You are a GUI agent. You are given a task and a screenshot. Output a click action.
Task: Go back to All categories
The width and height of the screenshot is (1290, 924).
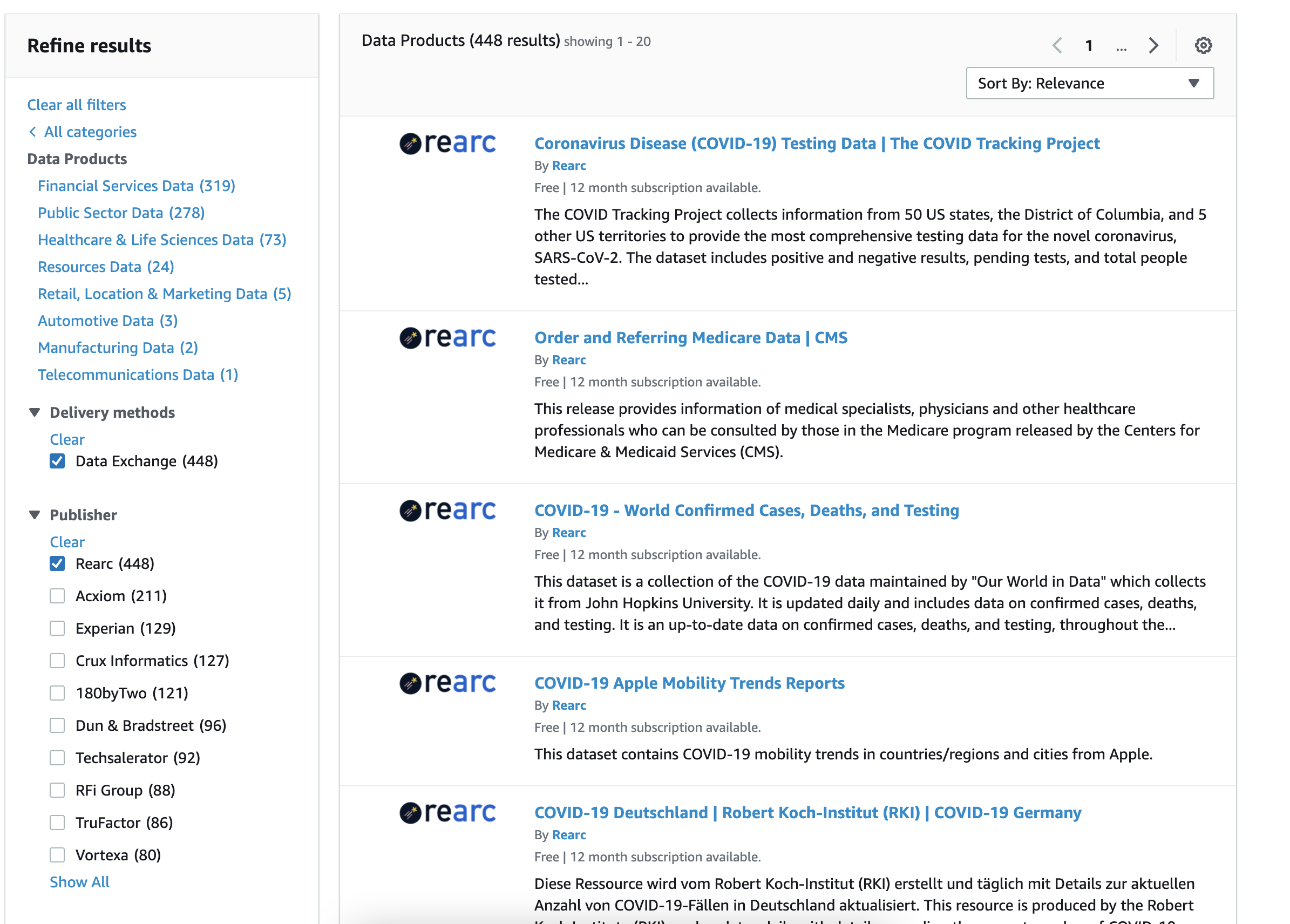89,131
